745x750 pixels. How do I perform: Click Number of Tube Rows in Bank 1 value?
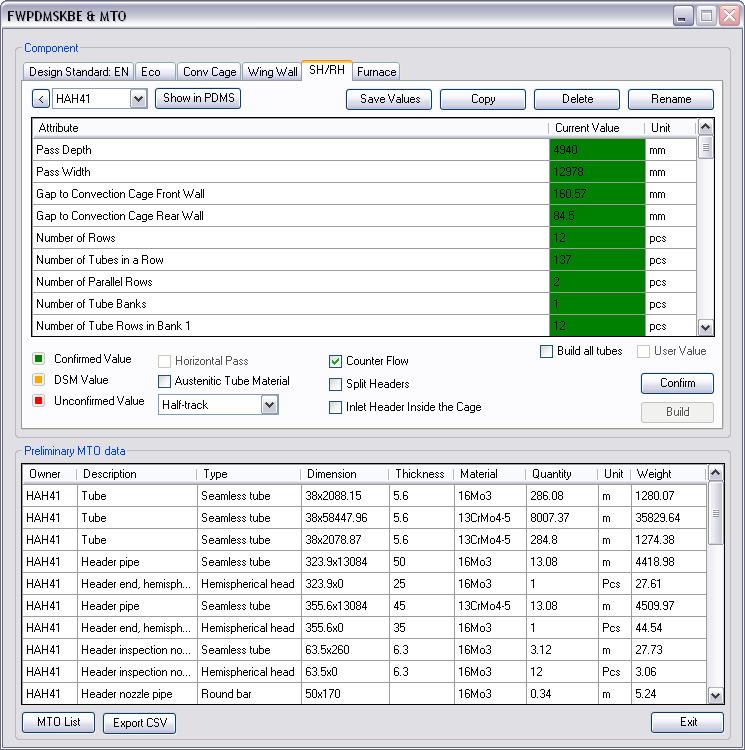pos(597,326)
